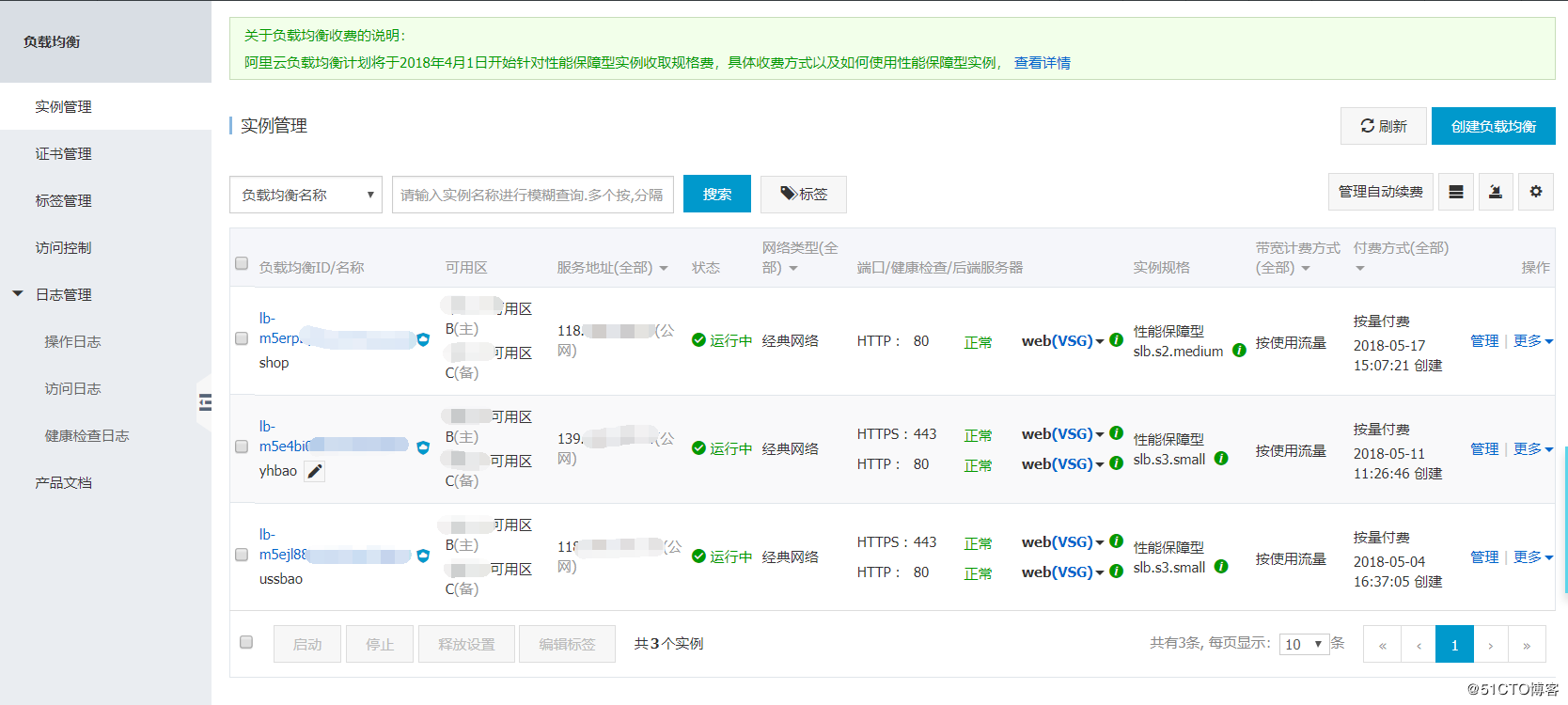Image resolution: width=1568 pixels, height=705 pixels.
Task: Open the 负载均衡名称 search type dropdown
Action: tap(306, 195)
